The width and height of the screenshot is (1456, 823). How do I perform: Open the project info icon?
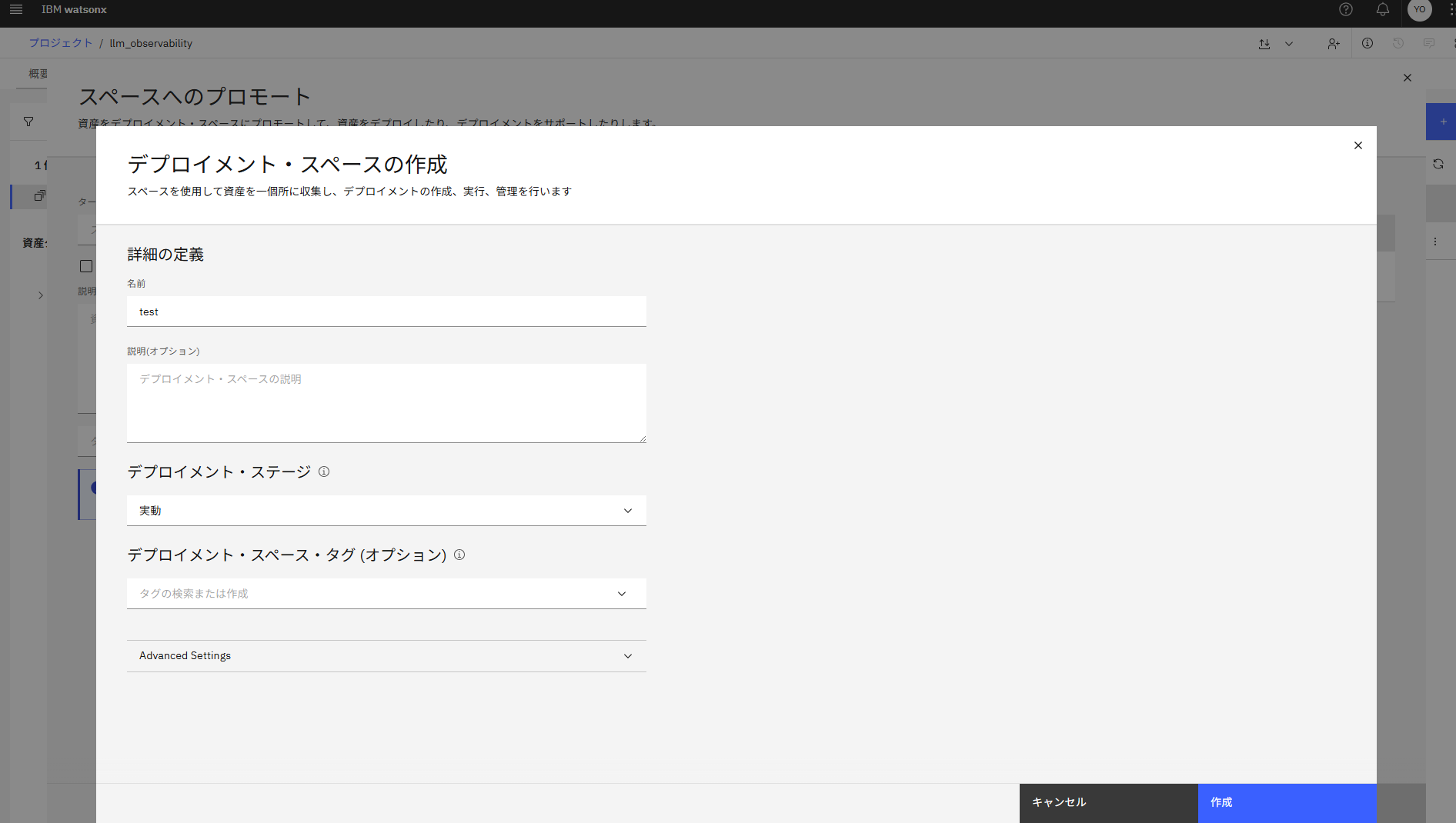click(x=1368, y=43)
